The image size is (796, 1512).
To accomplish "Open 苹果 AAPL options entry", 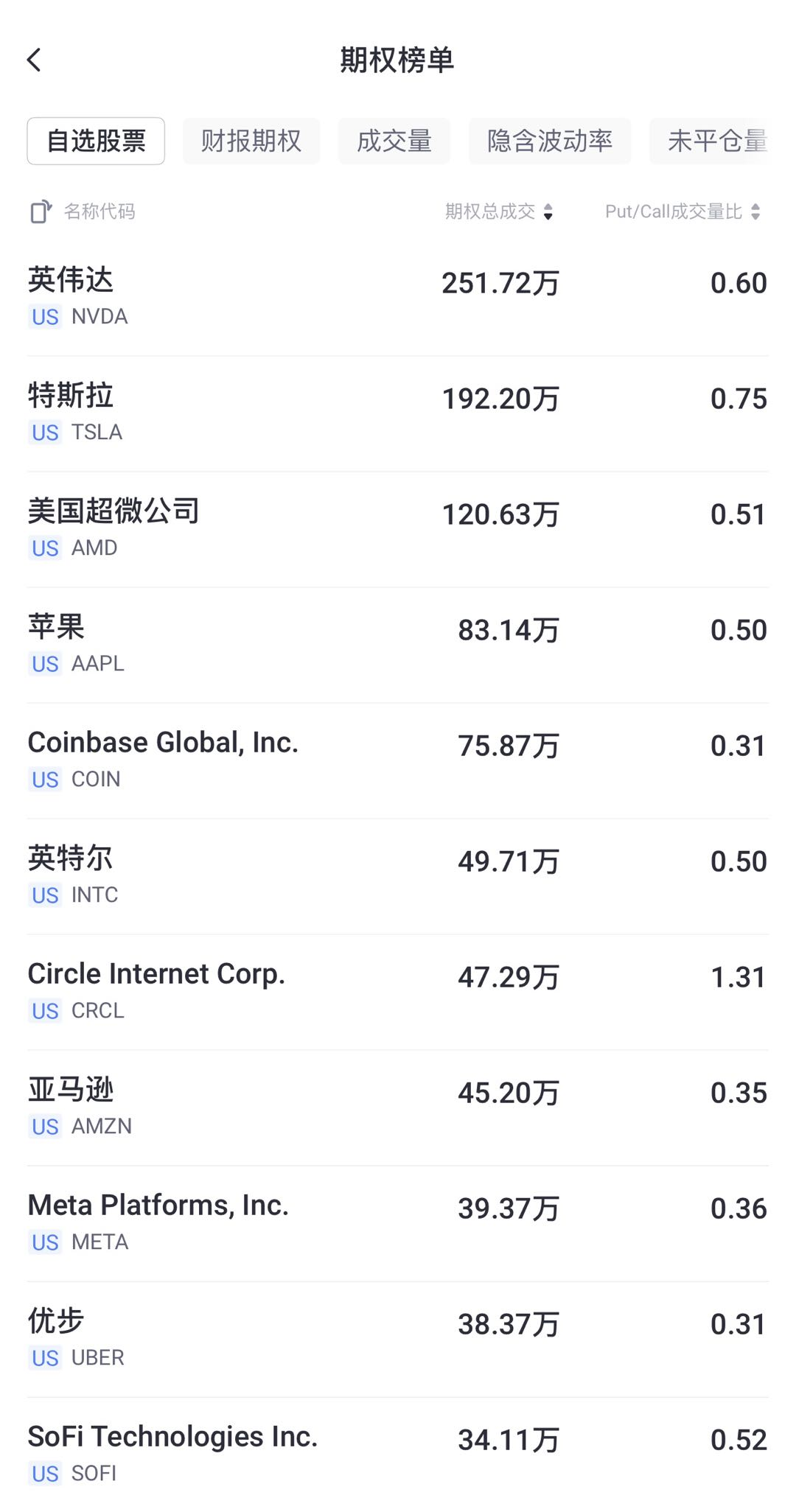I will tap(398, 645).
